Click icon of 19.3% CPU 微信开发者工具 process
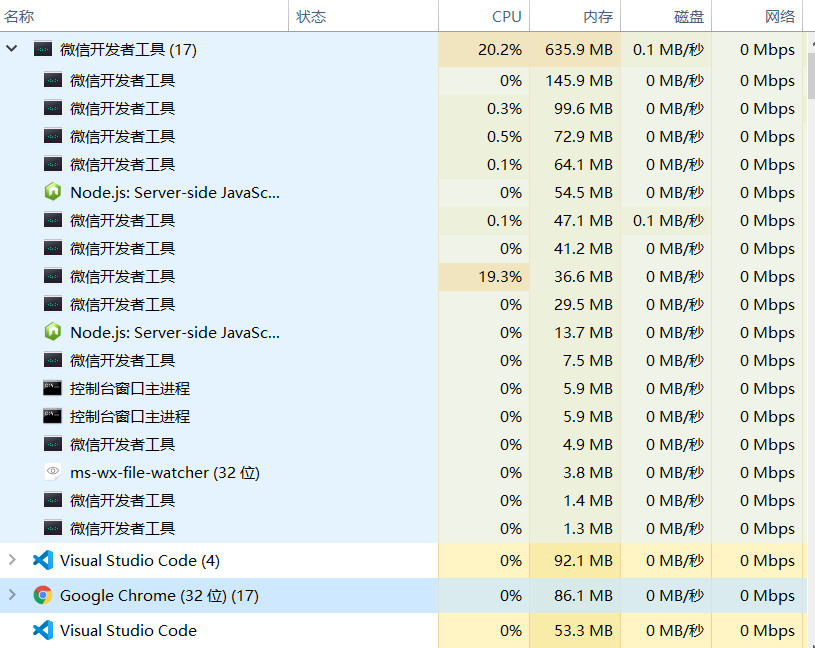The width and height of the screenshot is (815, 648). pos(53,276)
